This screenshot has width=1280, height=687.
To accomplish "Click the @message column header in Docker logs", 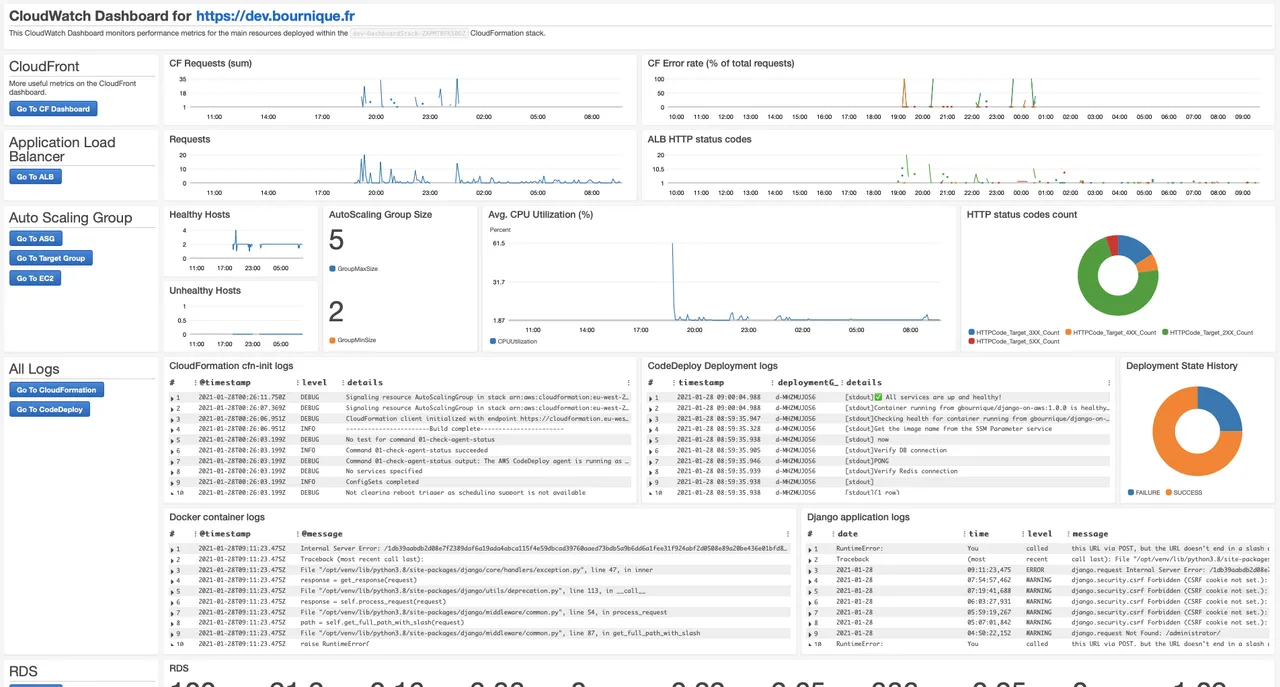I will pyautogui.click(x=321, y=534).
